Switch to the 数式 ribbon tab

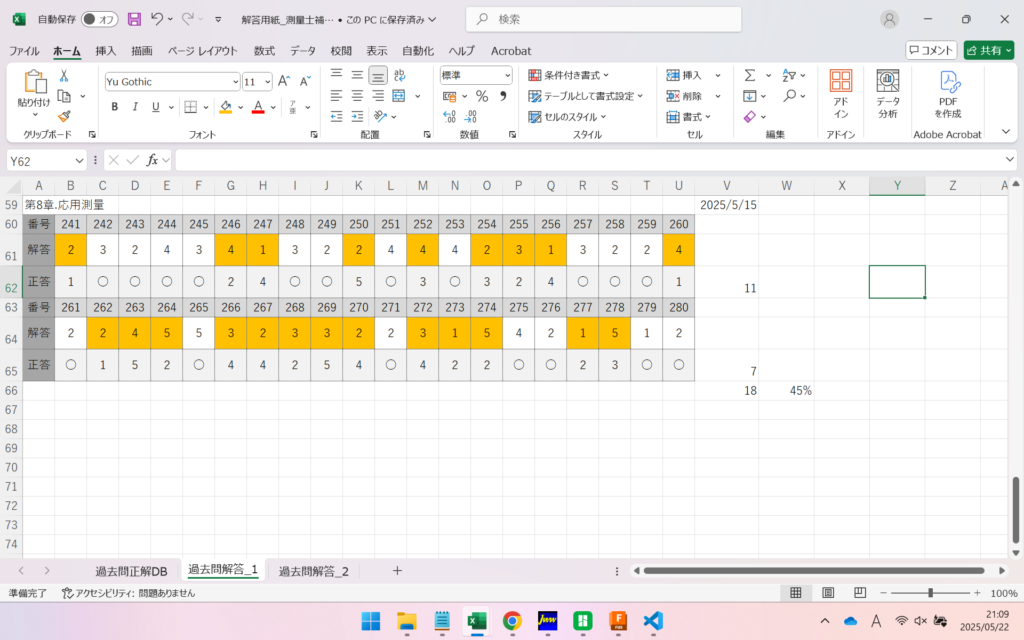pos(264,51)
